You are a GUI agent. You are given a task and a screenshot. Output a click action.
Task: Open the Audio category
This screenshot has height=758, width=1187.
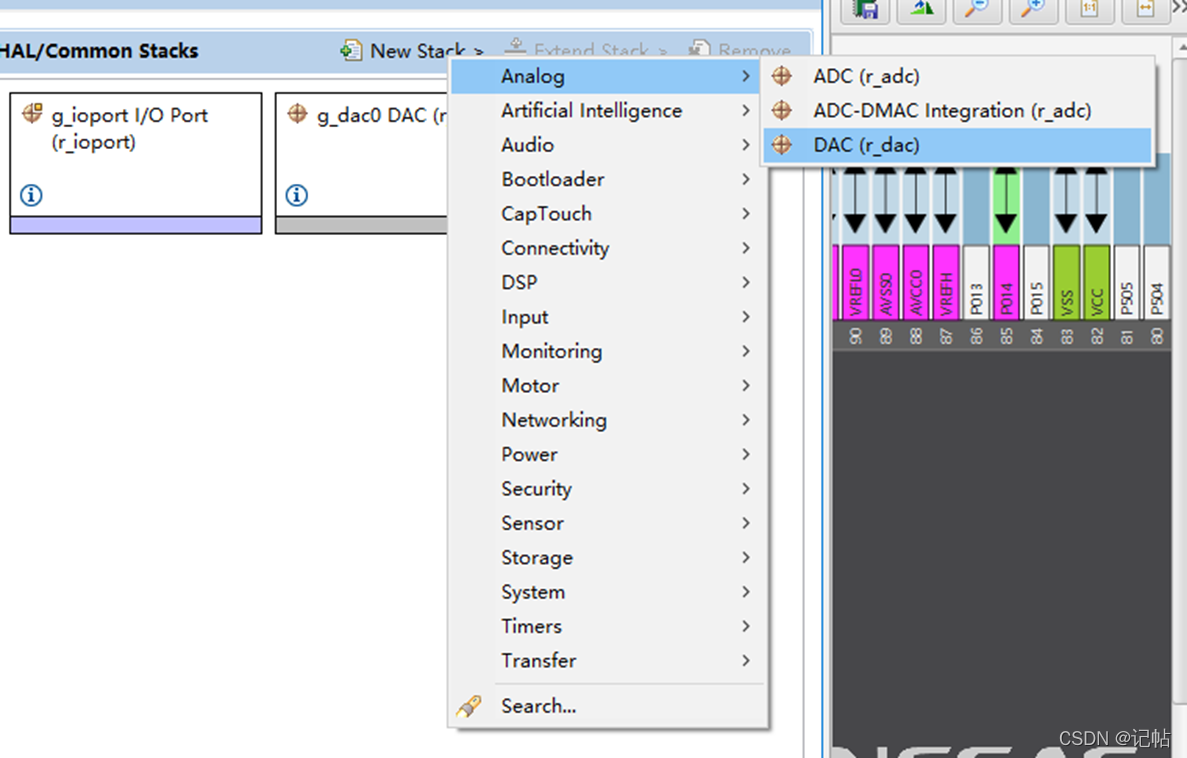click(x=606, y=145)
